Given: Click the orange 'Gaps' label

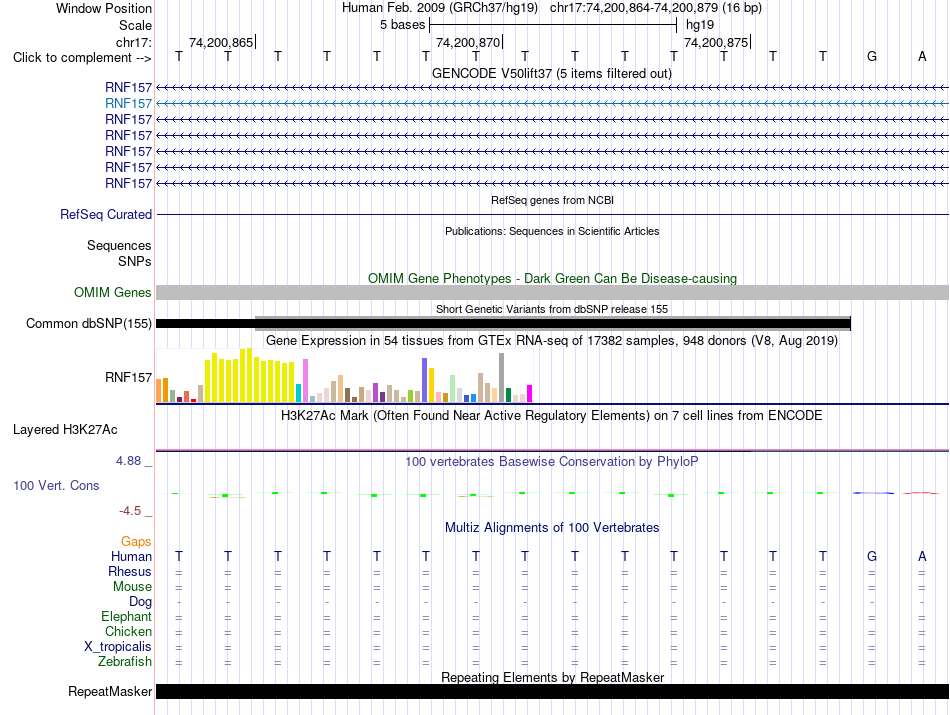Looking at the screenshot, I should pyautogui.click(x=136, y=542).
